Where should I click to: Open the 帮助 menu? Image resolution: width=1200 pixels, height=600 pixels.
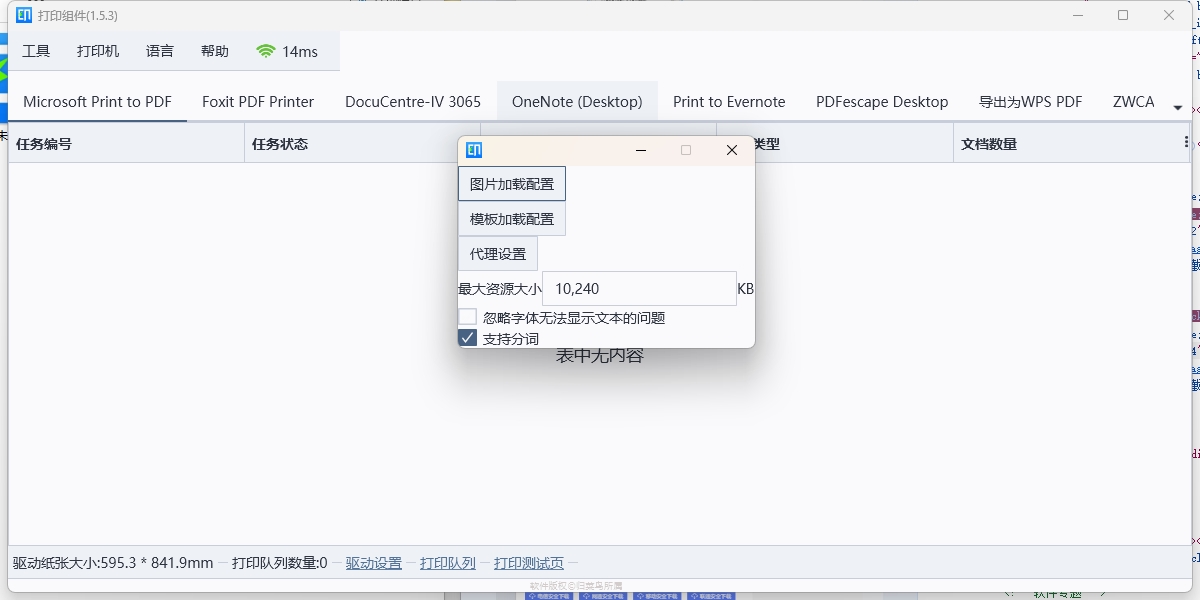pos(215,51)
